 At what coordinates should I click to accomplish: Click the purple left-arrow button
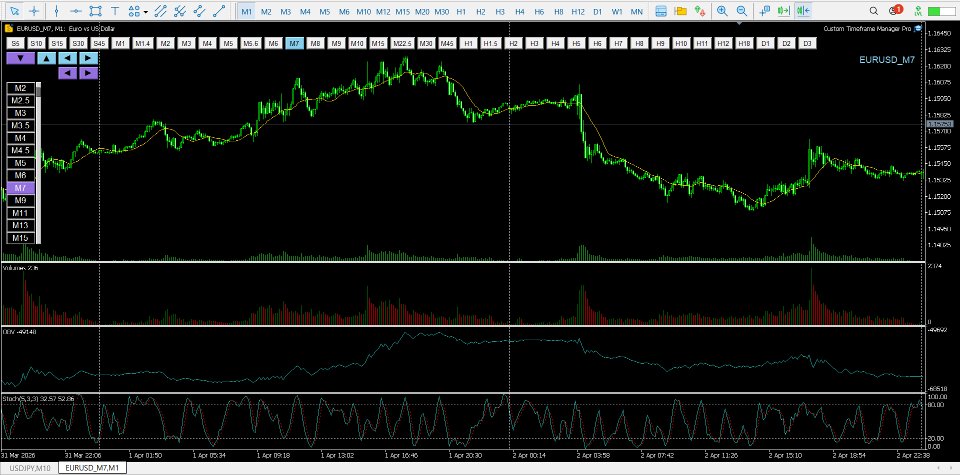(x=68, y=73)
